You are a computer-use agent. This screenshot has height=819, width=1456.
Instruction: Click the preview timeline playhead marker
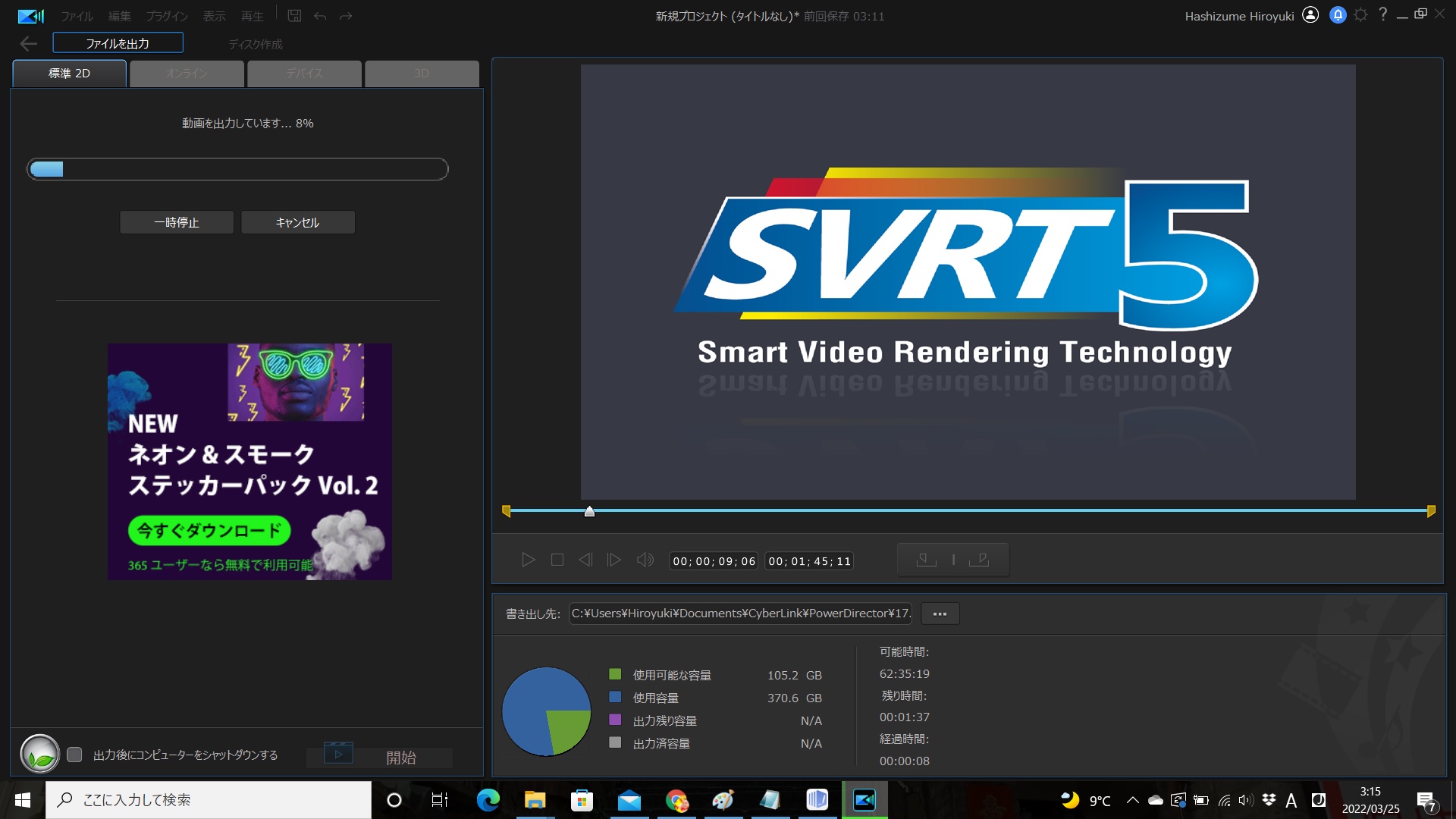coord(589,512)
